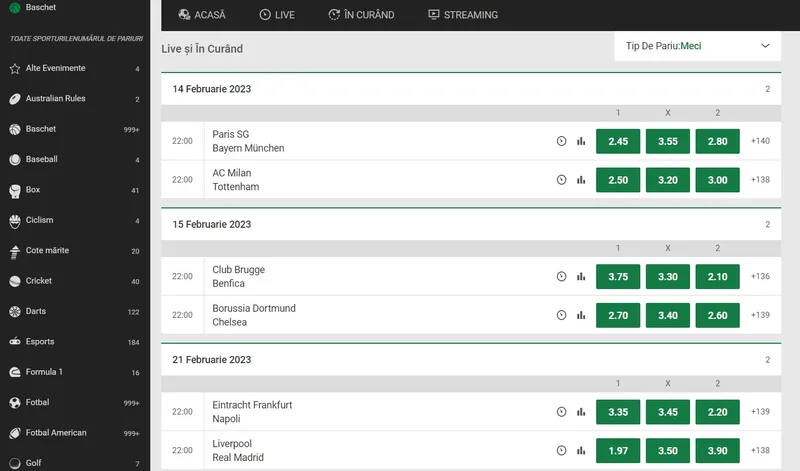Expand the Tip De Pariu dropdown
This screenshot has height=471, width=800.
pyautogui.click(x=697, y=46)
